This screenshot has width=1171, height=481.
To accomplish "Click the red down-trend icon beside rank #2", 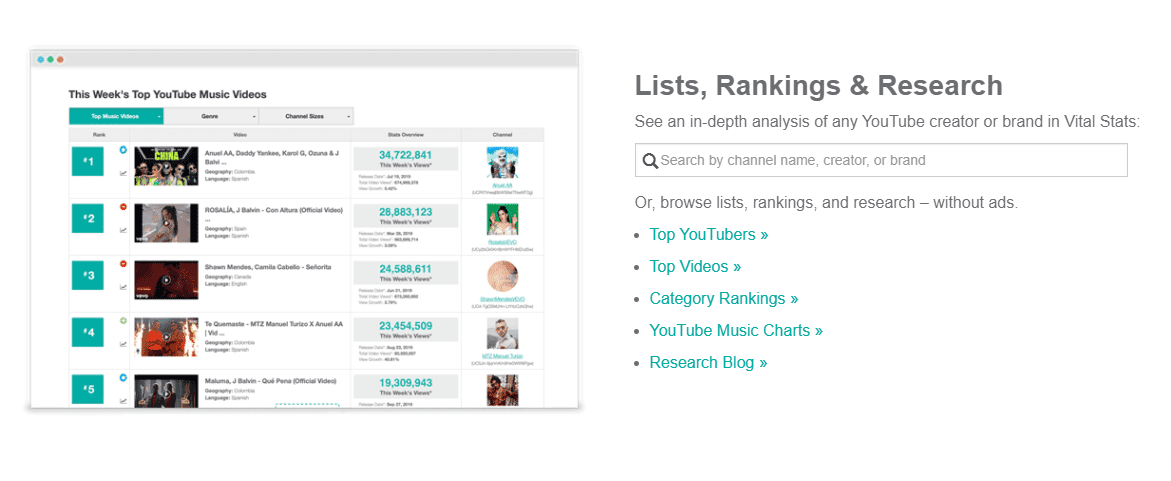I will [x=123, y=207].
